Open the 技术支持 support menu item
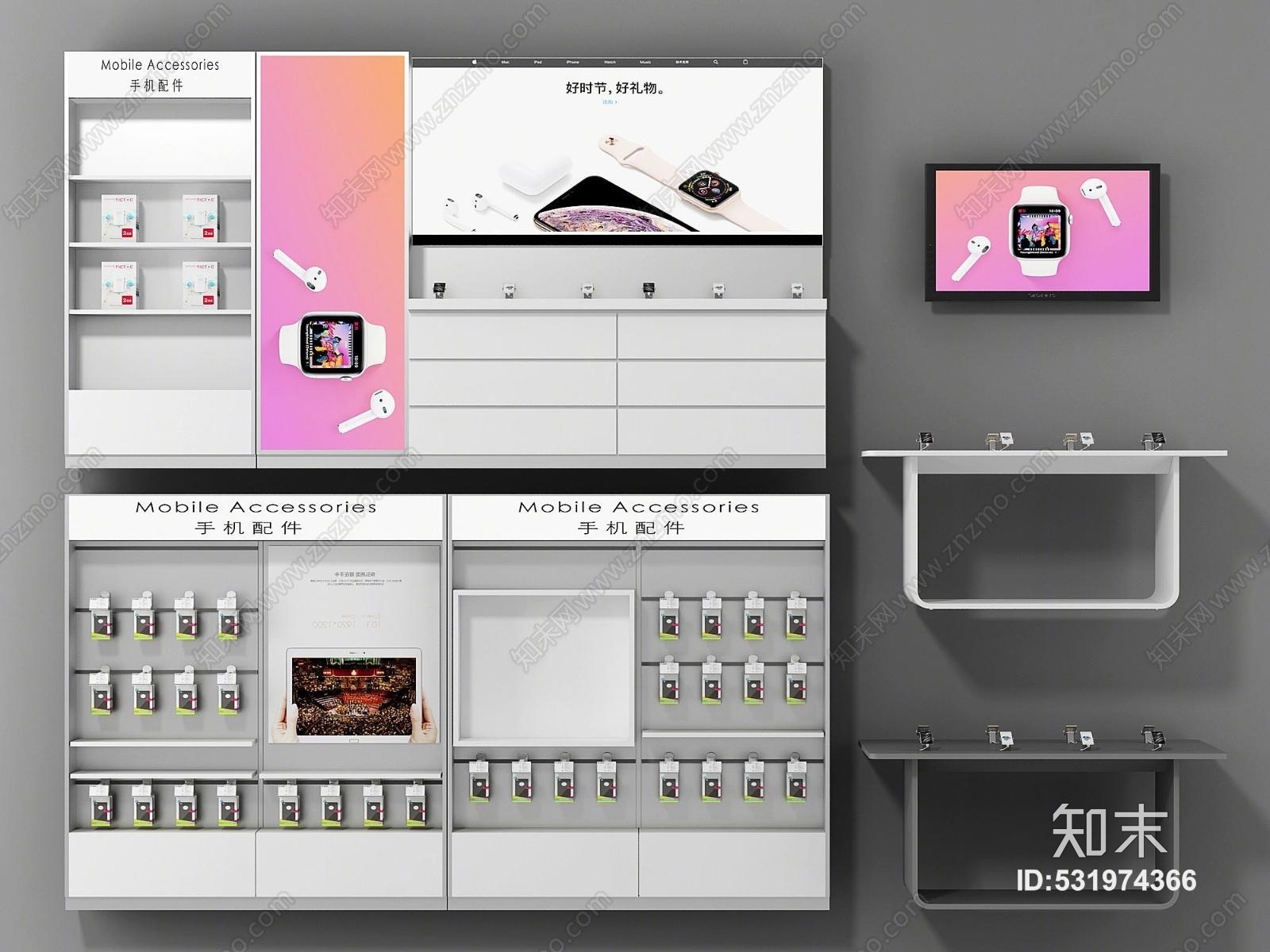This screenshot has height=952, width=1270. point(682,62)
